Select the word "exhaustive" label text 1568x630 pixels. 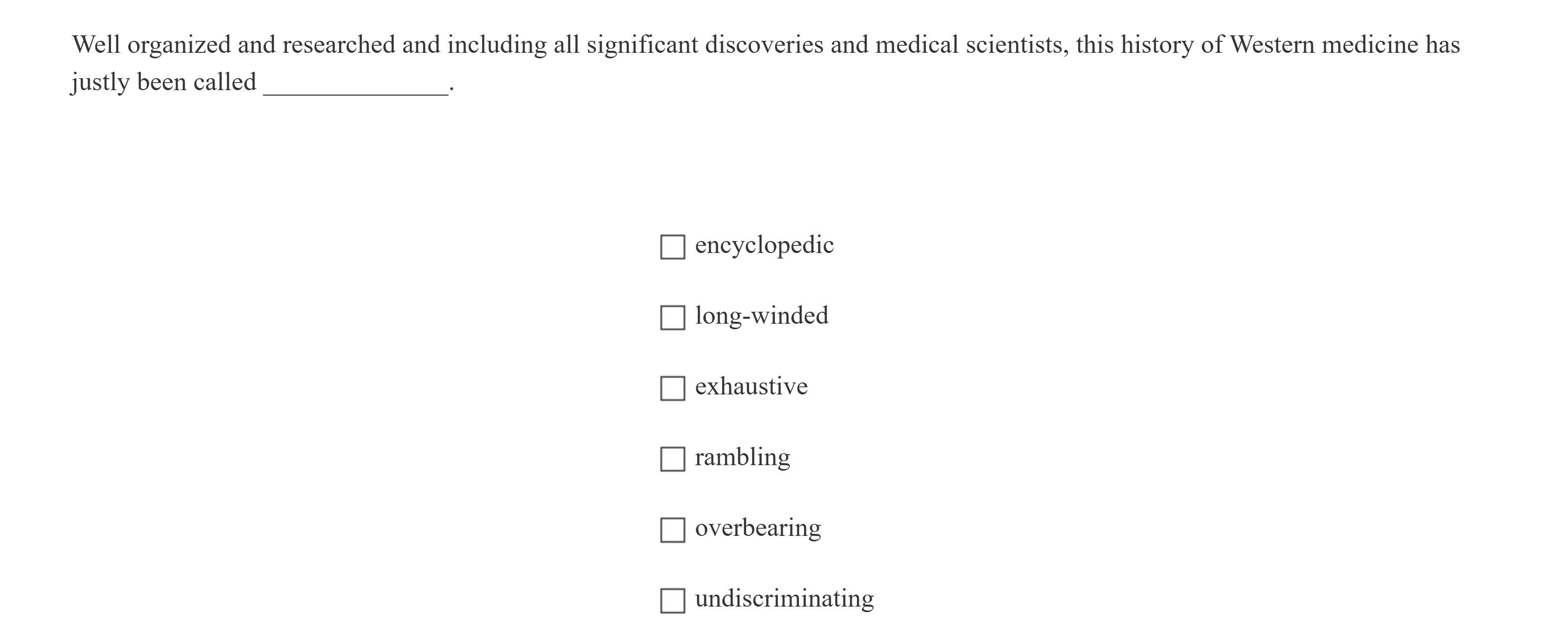pyautogui.click(x=751, y=387)
